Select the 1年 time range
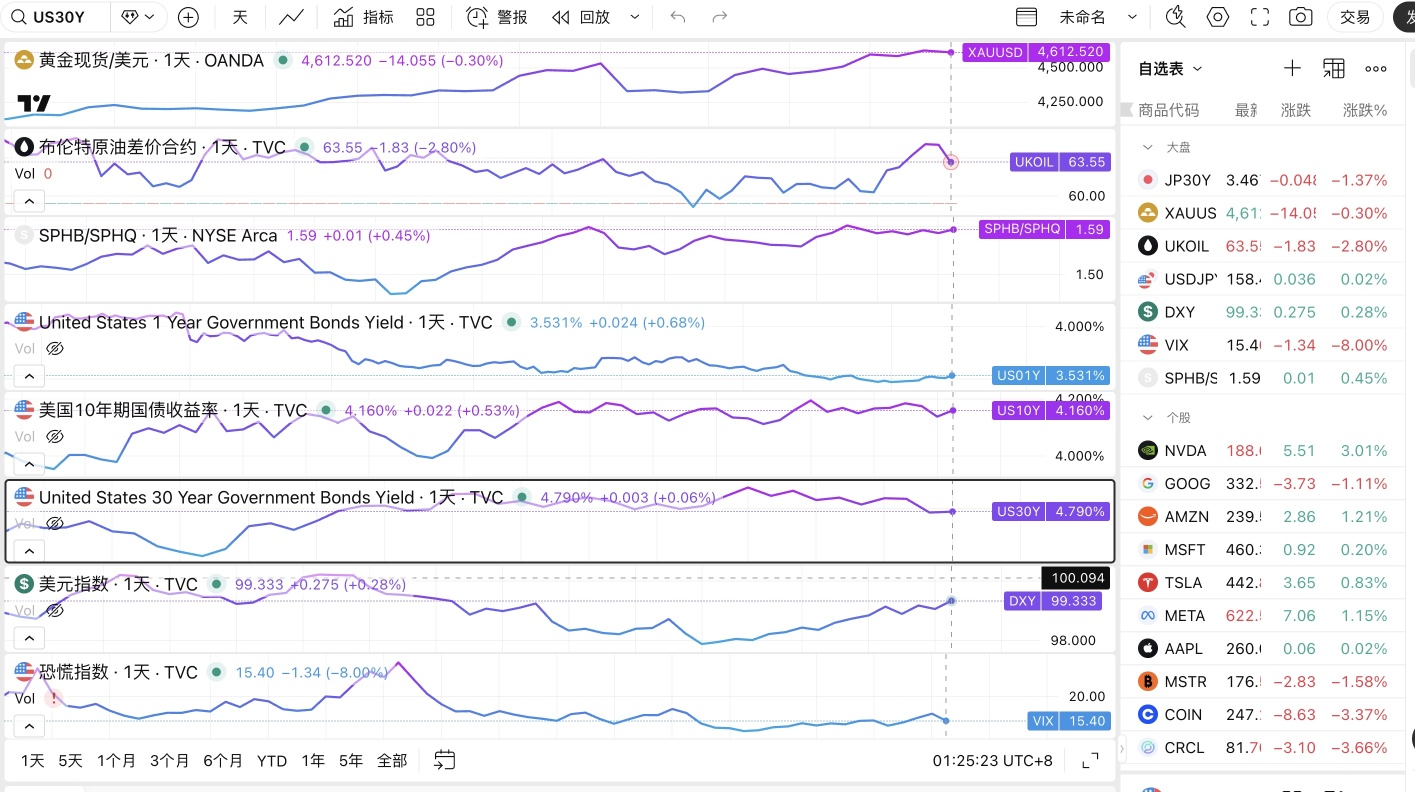The image size is (1415, 792). [313, 761]
